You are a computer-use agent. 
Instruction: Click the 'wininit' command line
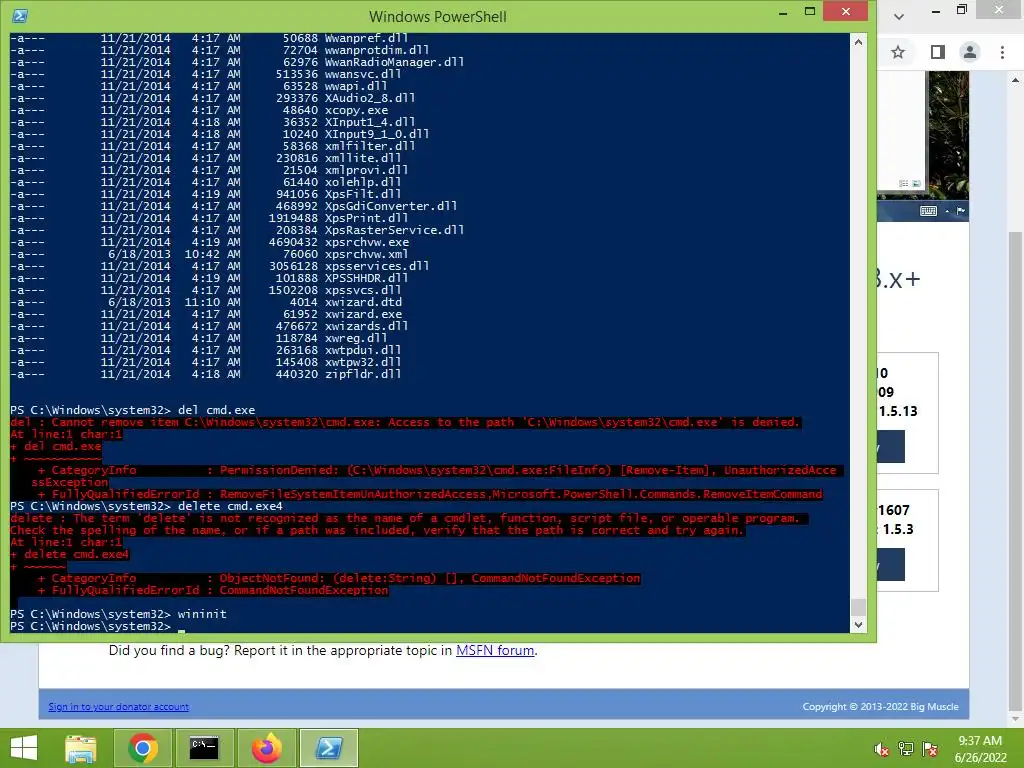(202, 614)
